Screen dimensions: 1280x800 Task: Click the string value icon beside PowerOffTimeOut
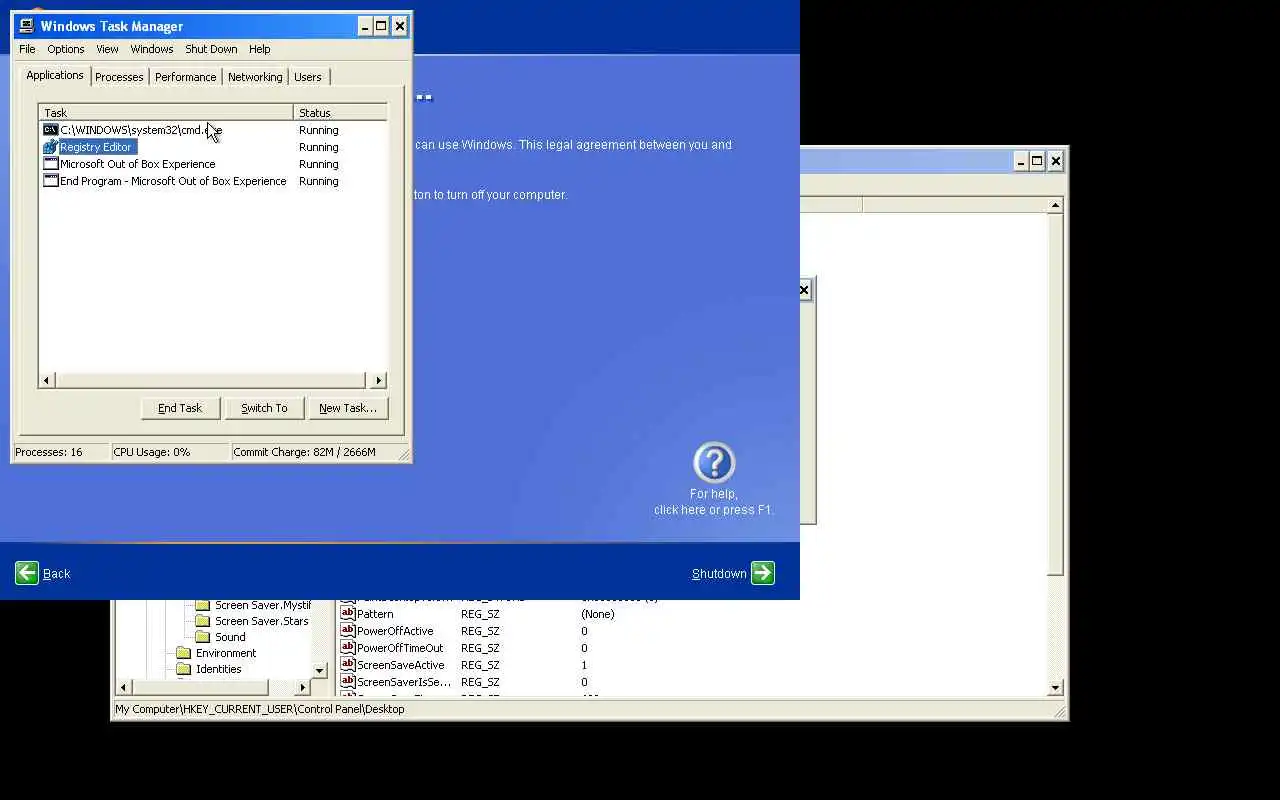348,648
